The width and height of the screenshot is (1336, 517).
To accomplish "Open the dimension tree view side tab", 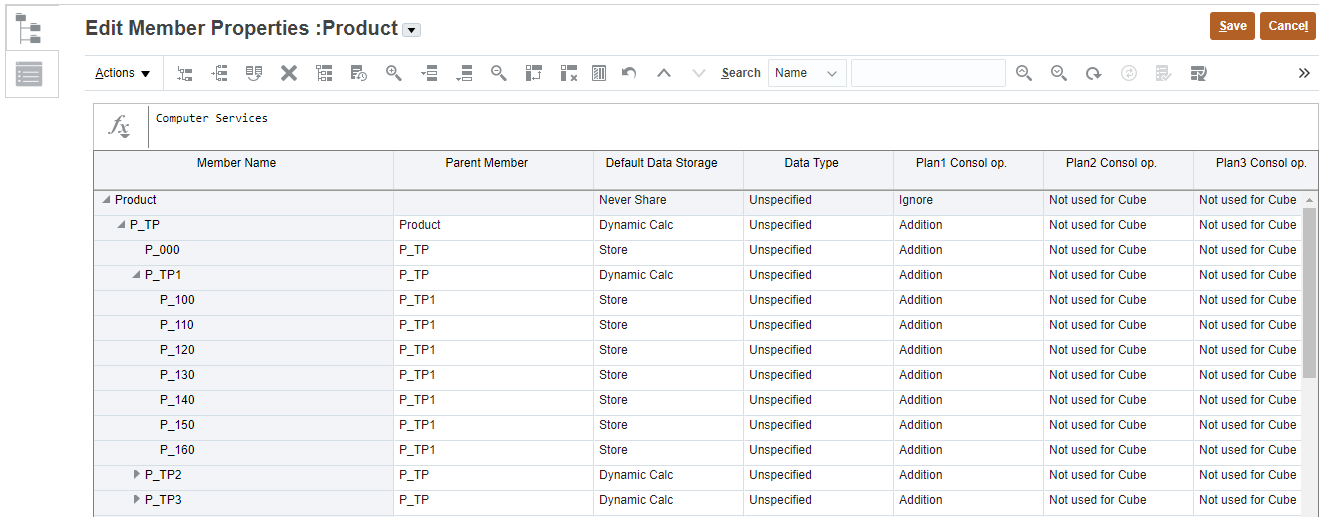I will 28,28.
